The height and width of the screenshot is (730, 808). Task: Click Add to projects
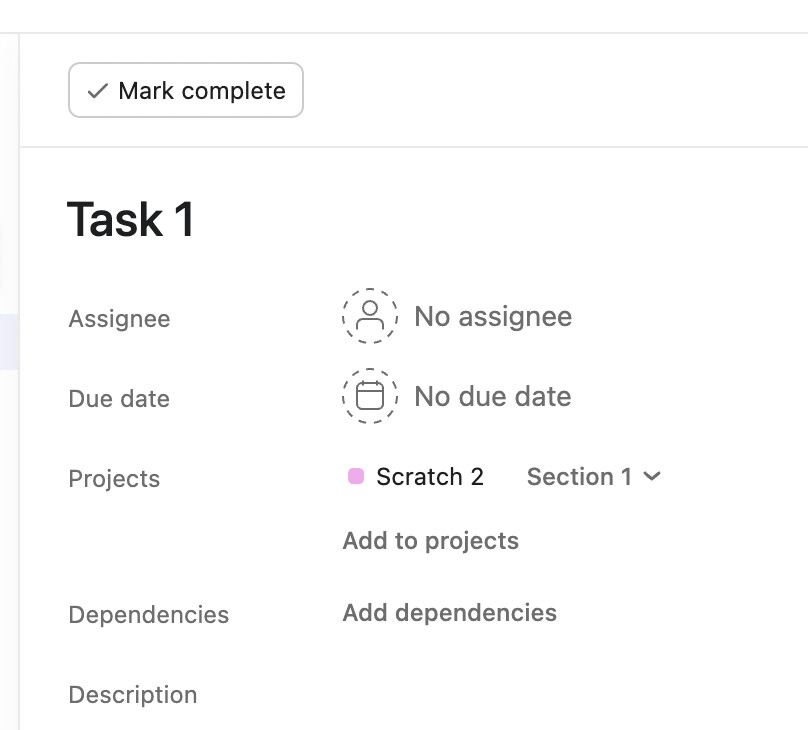point(430,541)
